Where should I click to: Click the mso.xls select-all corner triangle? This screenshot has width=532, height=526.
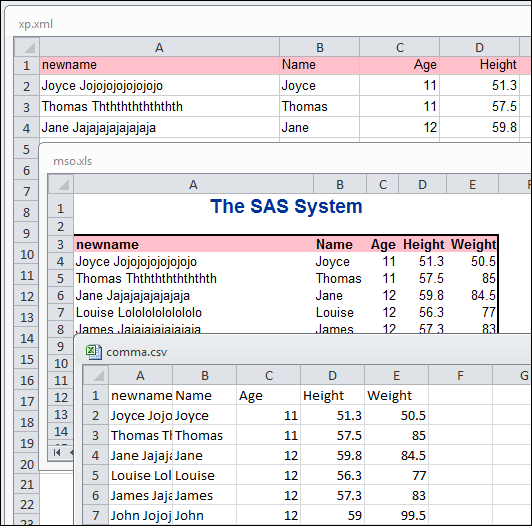[61, 184]
